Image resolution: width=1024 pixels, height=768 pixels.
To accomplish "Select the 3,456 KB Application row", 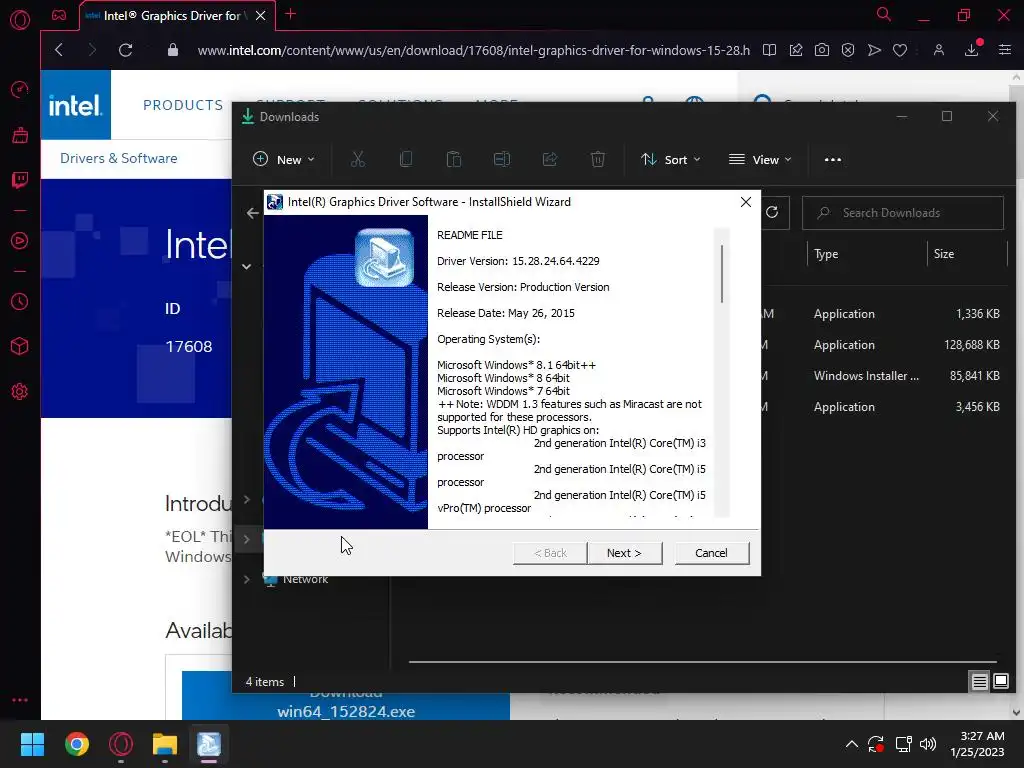I will (x=882, y=407).
